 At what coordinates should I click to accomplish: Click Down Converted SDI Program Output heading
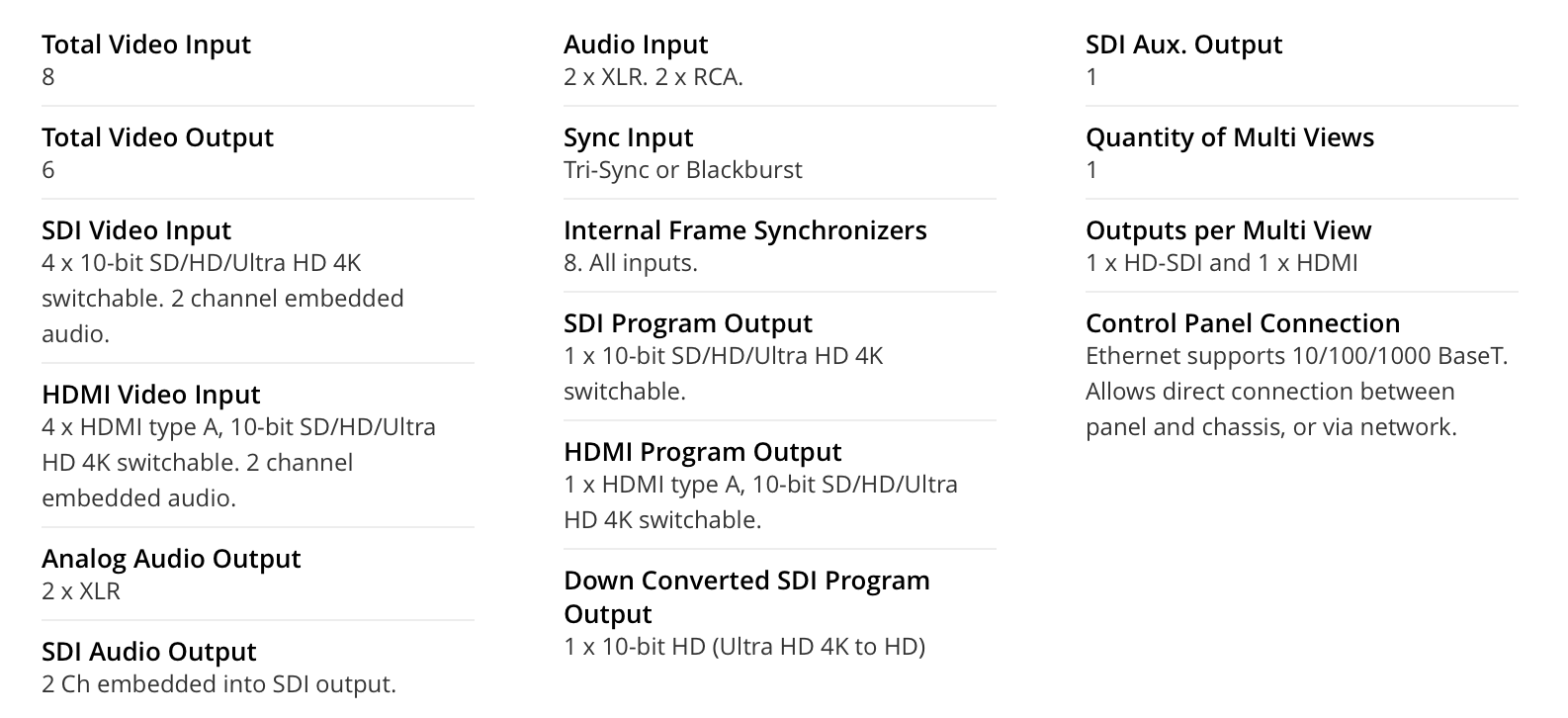coord(746,596)
